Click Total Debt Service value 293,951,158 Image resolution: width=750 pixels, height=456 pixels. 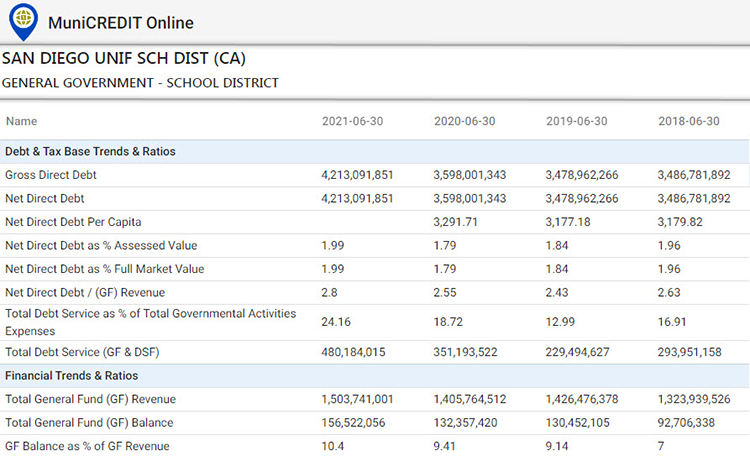pyautogui.click(x=689, y=352)
